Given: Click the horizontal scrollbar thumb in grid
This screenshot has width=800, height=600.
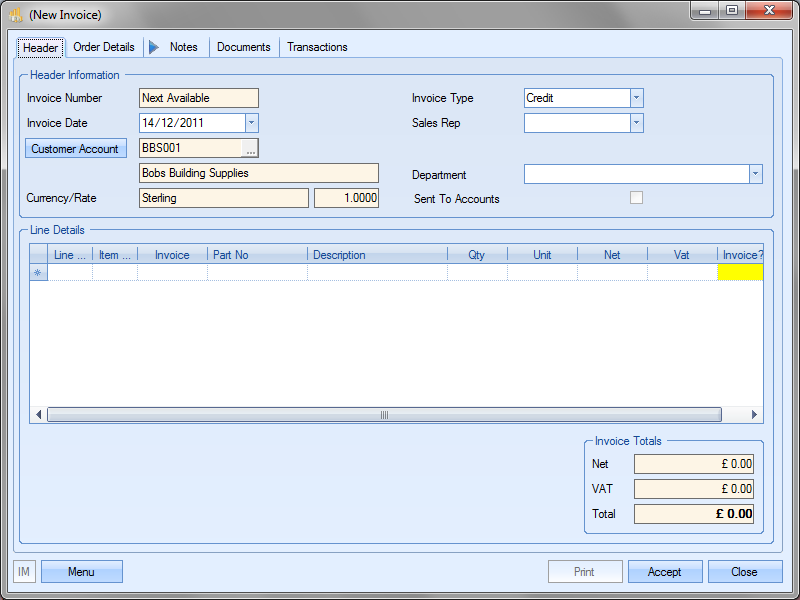Looking at the screenshot, I should point(384,415).
